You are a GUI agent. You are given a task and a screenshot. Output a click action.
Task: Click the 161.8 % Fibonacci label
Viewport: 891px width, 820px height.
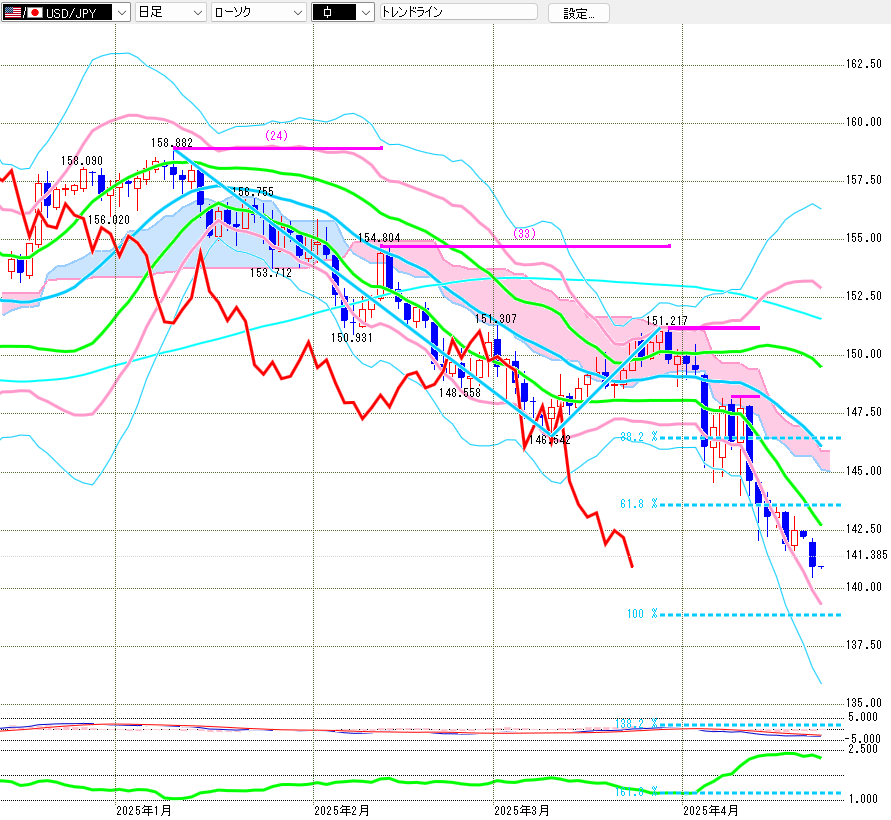click(636, 792)
